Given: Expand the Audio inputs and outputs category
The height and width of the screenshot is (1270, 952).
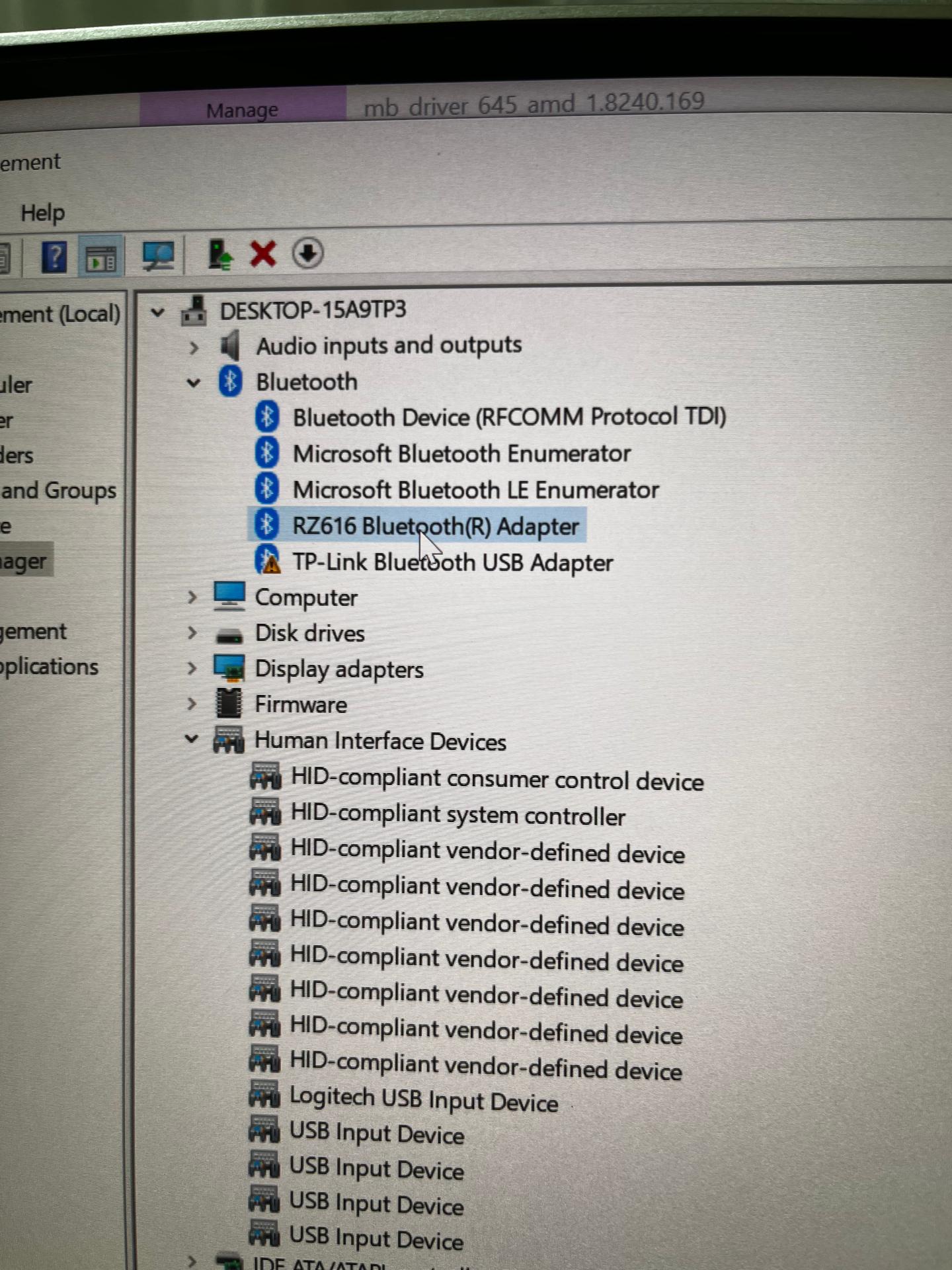Looking at the screenshot, I should coord(194,347).
